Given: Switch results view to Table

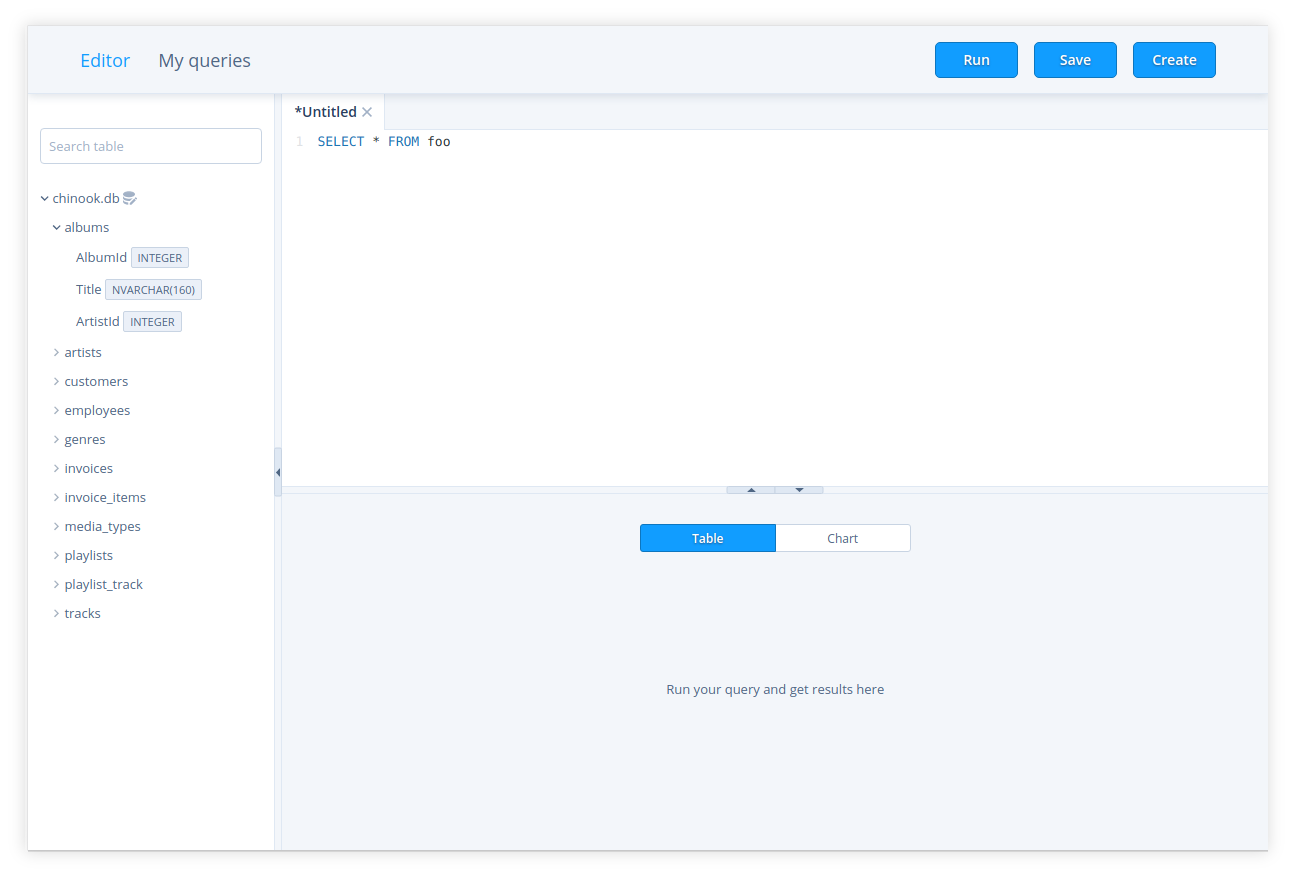Looking at the screenshot, I should (x=707, y=538).
